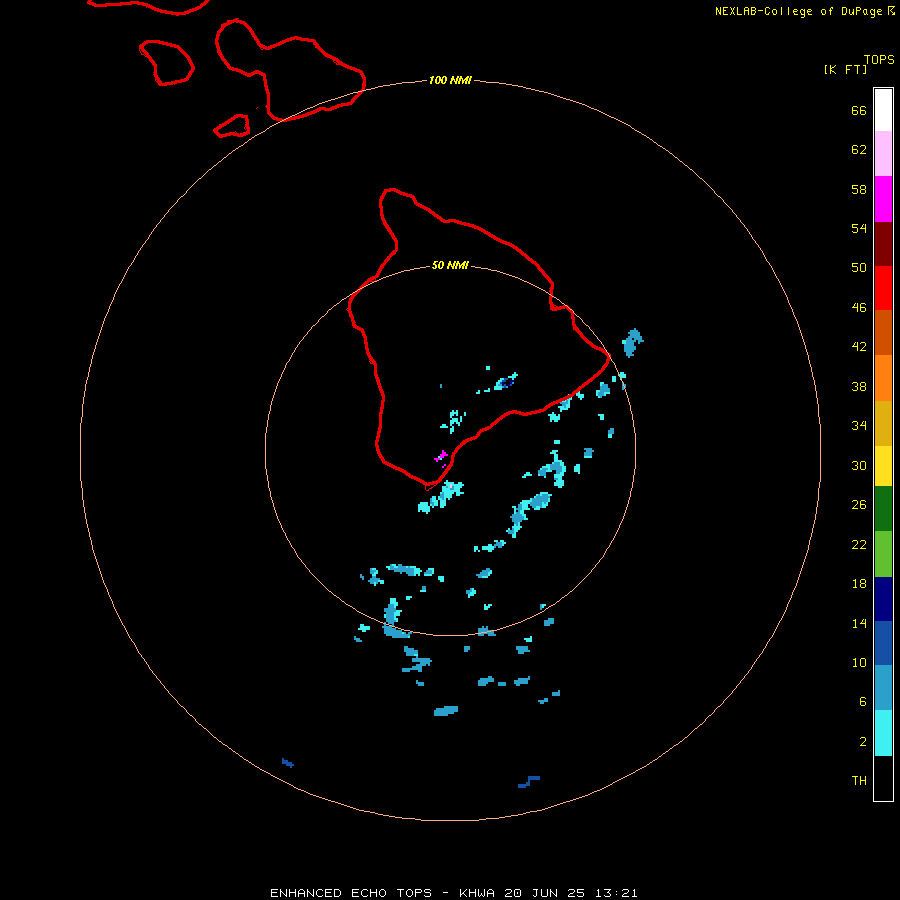Click the legend value '54'
The height and width of the screenshot is (900, 900).
click(x=859, y=228)
